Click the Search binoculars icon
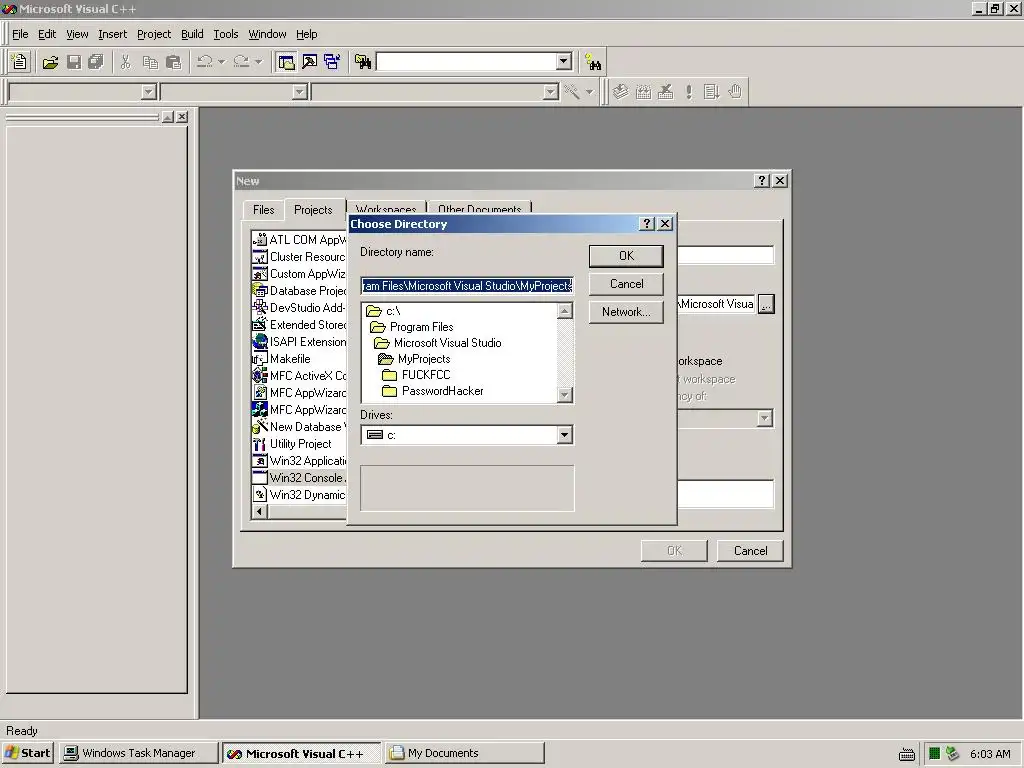The image size is (1024, 768). pyautogui.click(x=593, y=62)
